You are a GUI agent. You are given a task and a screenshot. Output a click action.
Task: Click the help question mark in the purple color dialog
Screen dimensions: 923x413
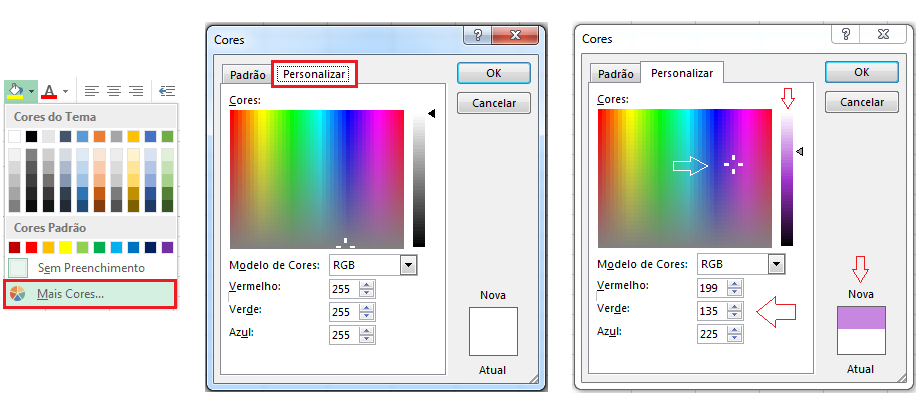tap(845, 35)
